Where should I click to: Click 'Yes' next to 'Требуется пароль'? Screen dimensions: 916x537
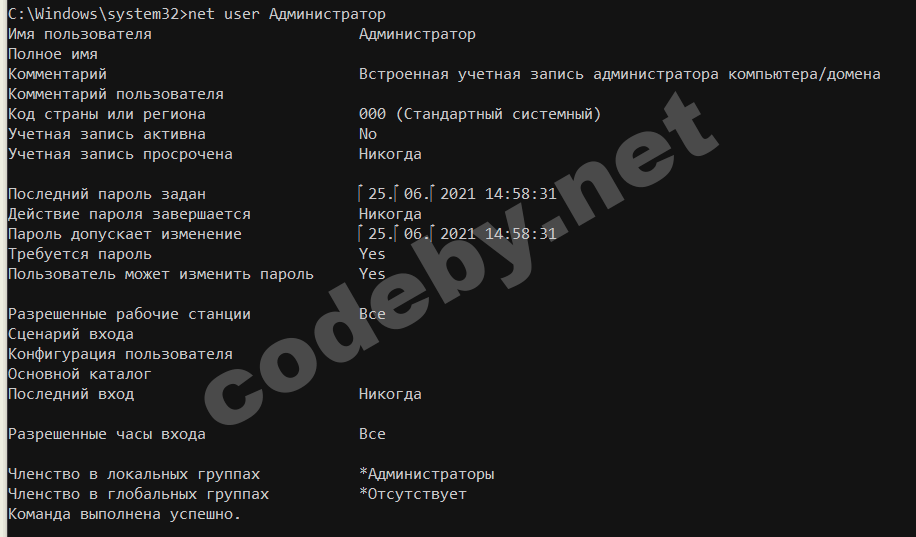click(372, 254)
